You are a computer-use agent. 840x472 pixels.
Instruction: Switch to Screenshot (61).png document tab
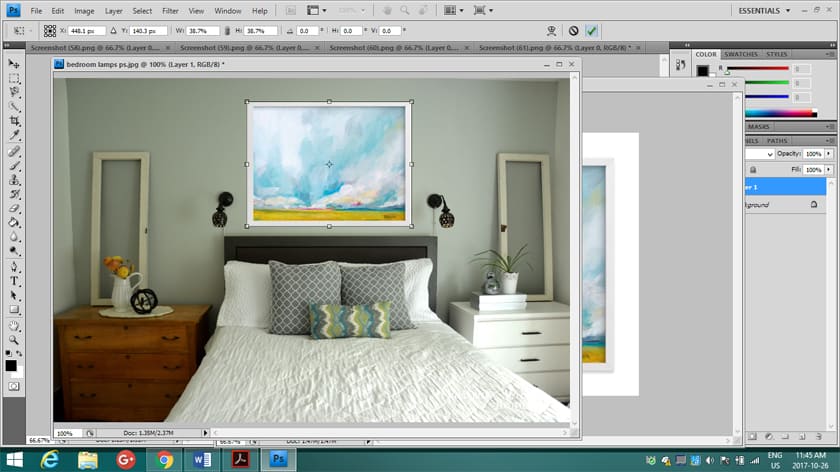point(559,48)
